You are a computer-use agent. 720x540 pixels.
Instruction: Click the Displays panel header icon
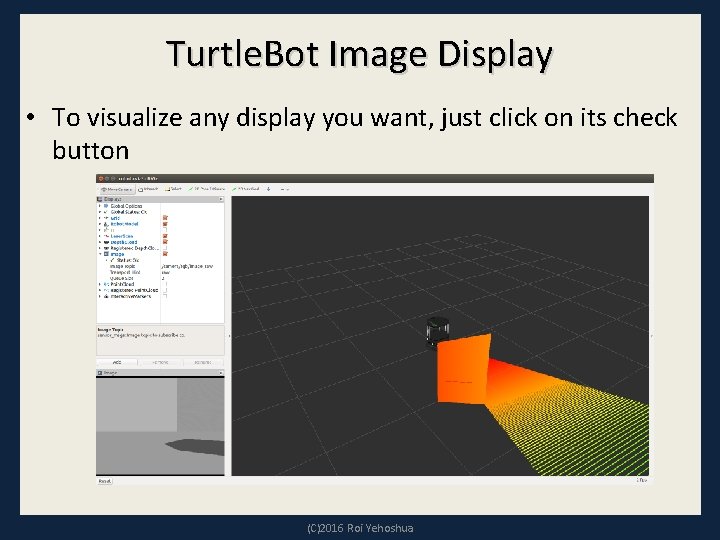(x=100, y=199)
